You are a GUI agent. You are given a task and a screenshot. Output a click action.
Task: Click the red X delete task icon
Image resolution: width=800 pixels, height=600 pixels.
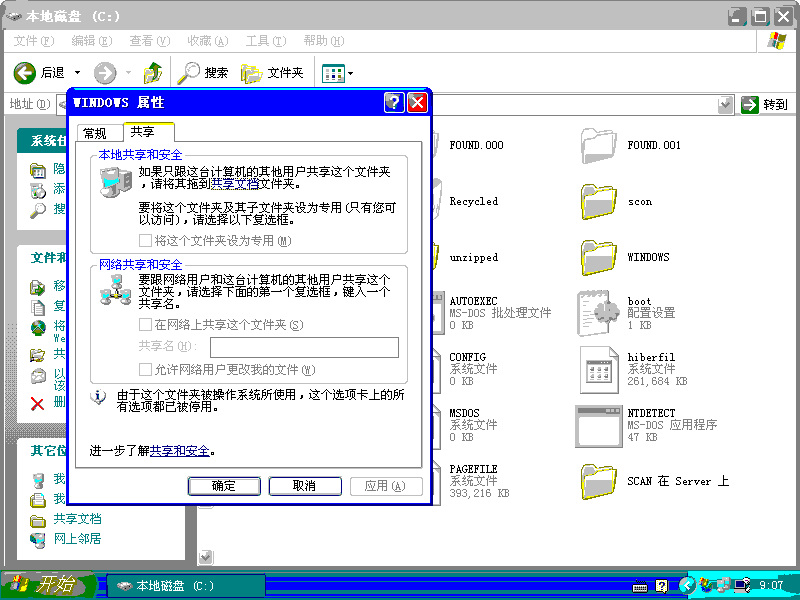pos(37,404)
